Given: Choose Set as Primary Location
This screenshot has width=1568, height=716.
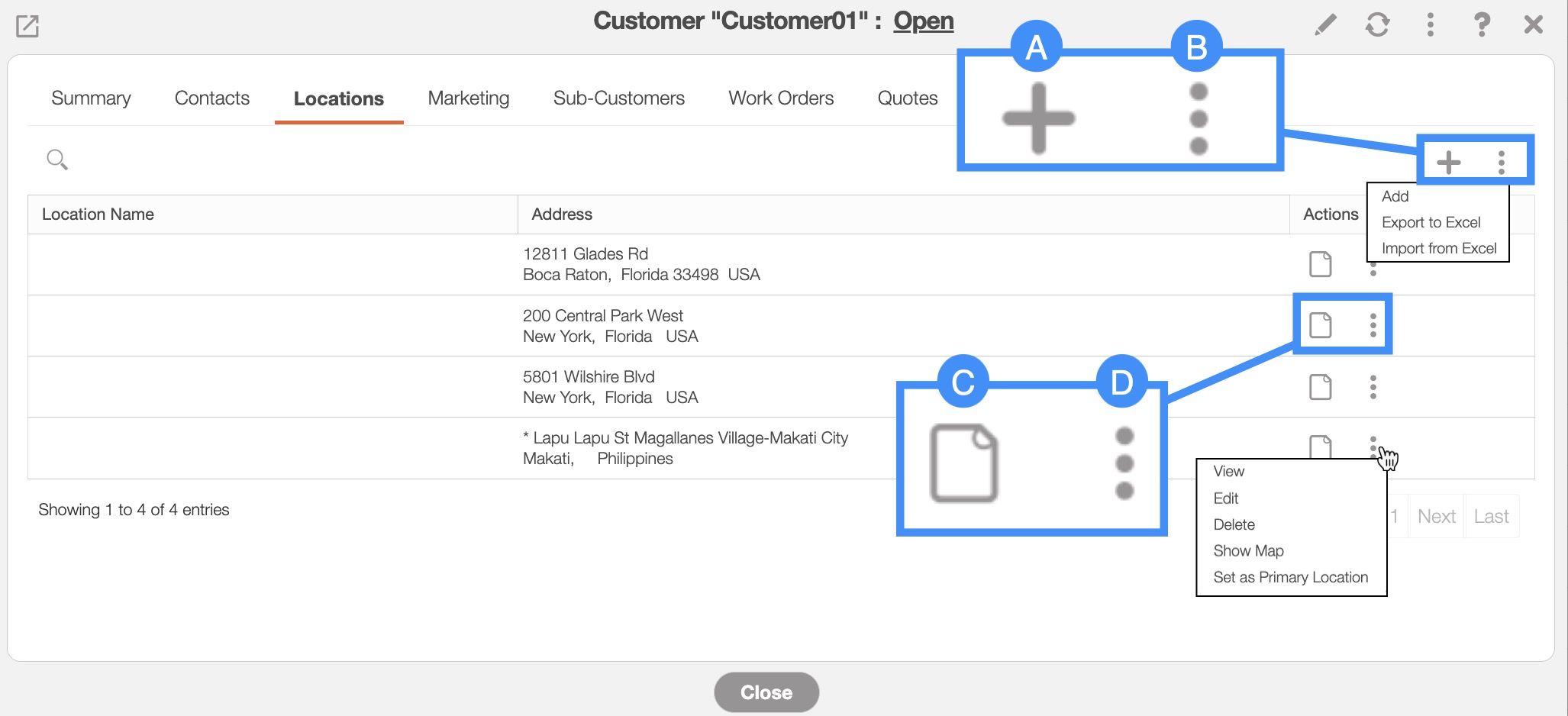Looking at the screenshot, I should [x=1290, y=577].
